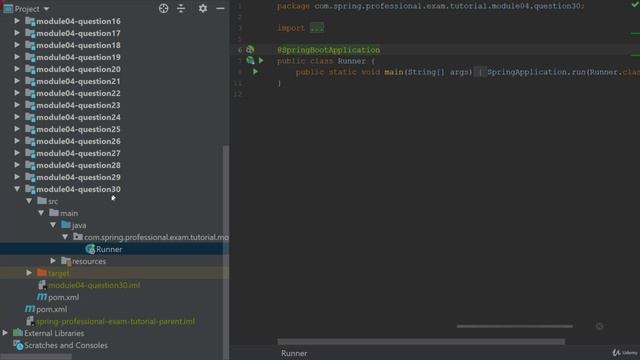
Task: Select module04-question28 in tree
Action: (x=78, y=165)
